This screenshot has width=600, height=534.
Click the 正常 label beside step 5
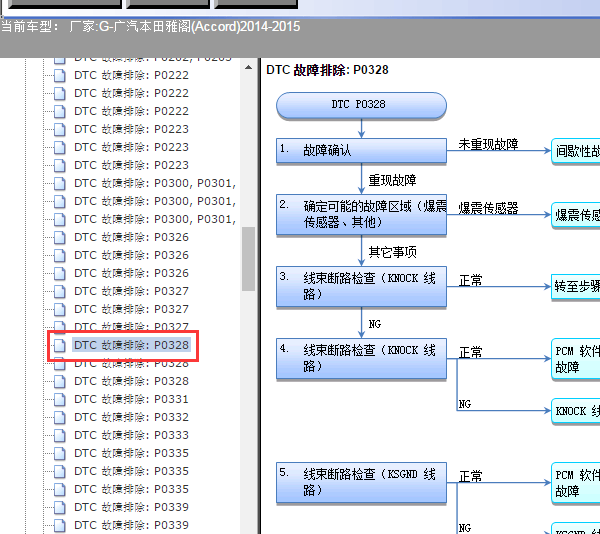click(471, 476)
